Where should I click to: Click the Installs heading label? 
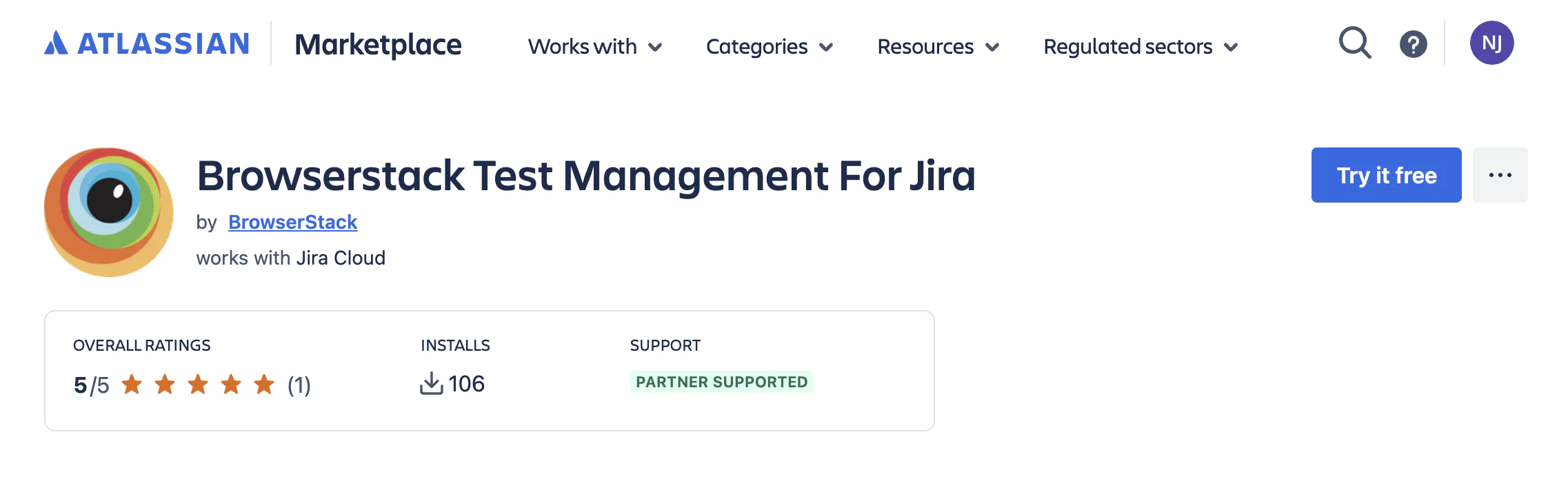[455, 345]
